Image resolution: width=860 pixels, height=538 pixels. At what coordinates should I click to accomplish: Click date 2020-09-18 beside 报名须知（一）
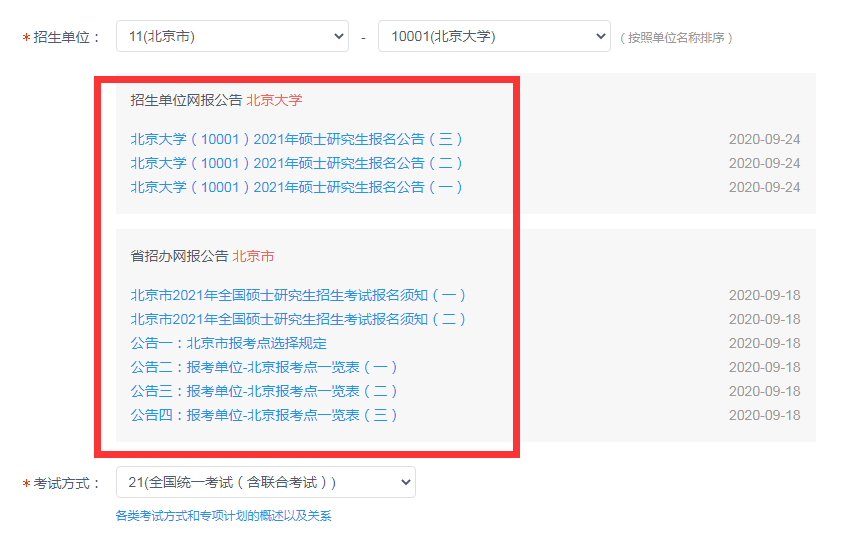tap(764, 296)
